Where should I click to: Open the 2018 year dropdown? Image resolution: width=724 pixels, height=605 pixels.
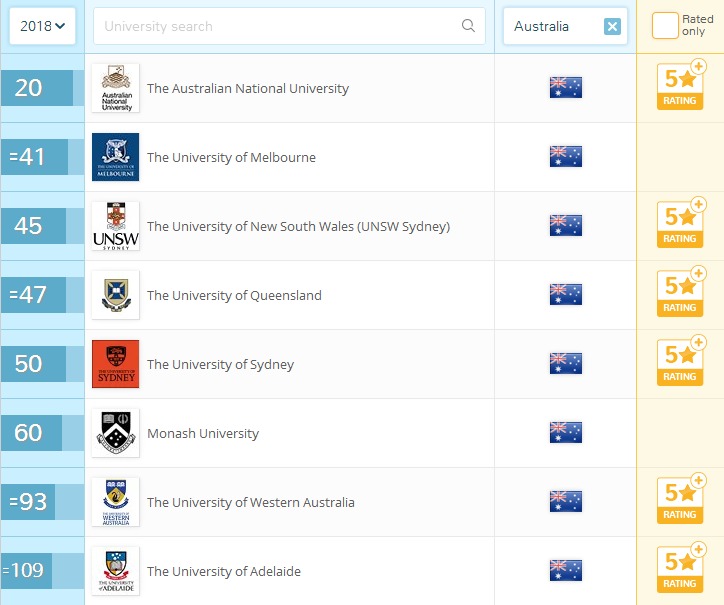tap(42, 26)
